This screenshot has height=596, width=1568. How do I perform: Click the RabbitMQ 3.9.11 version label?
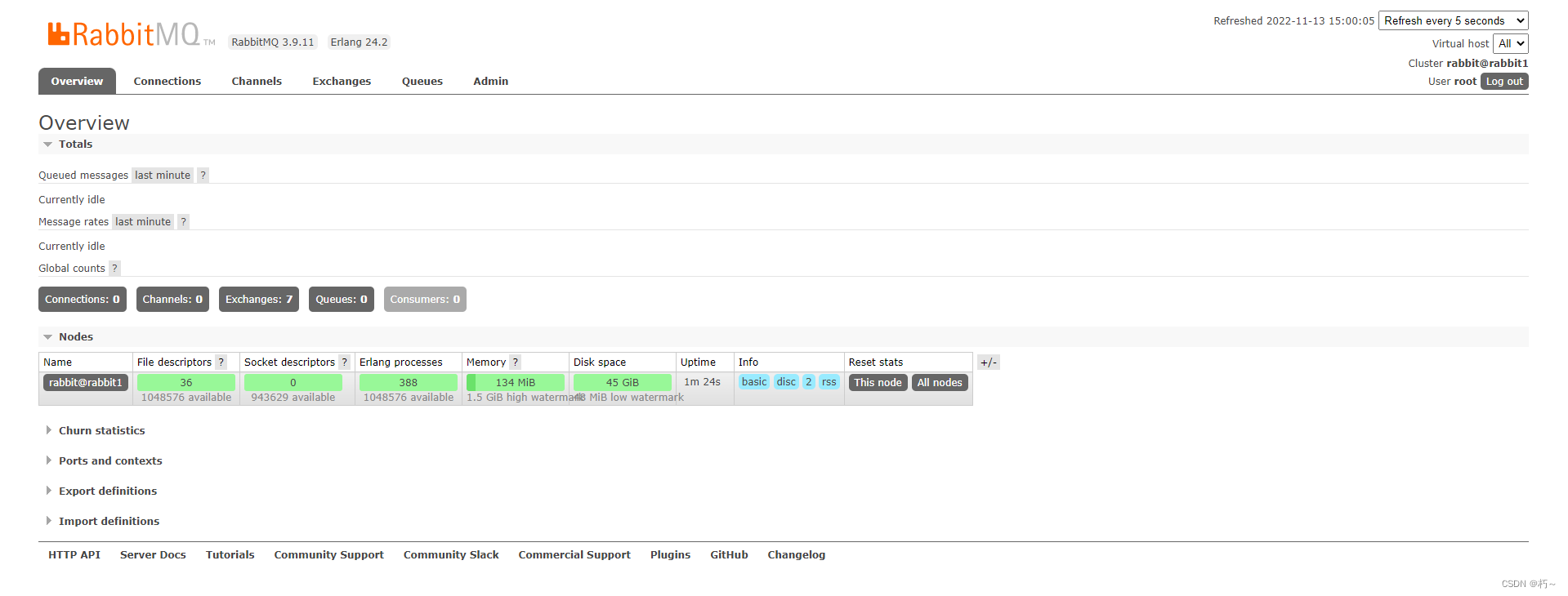[x=273, y=42]
